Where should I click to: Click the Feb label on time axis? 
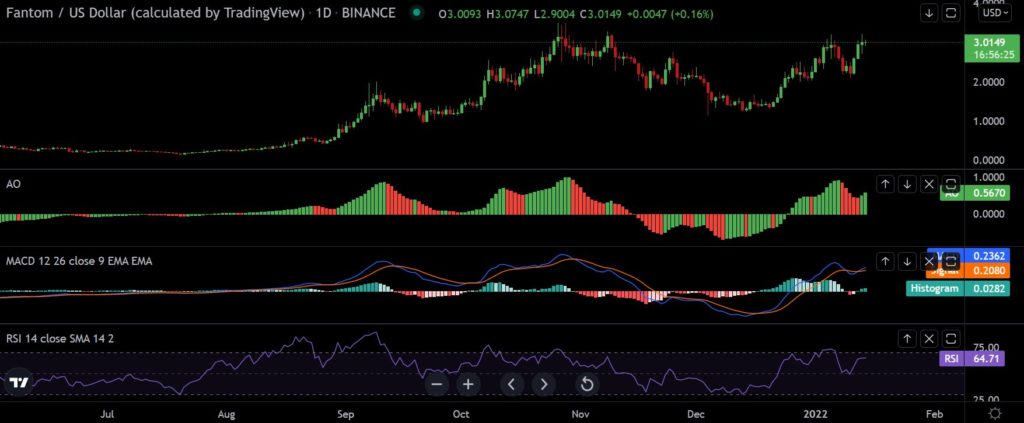(x=935, y=414)
